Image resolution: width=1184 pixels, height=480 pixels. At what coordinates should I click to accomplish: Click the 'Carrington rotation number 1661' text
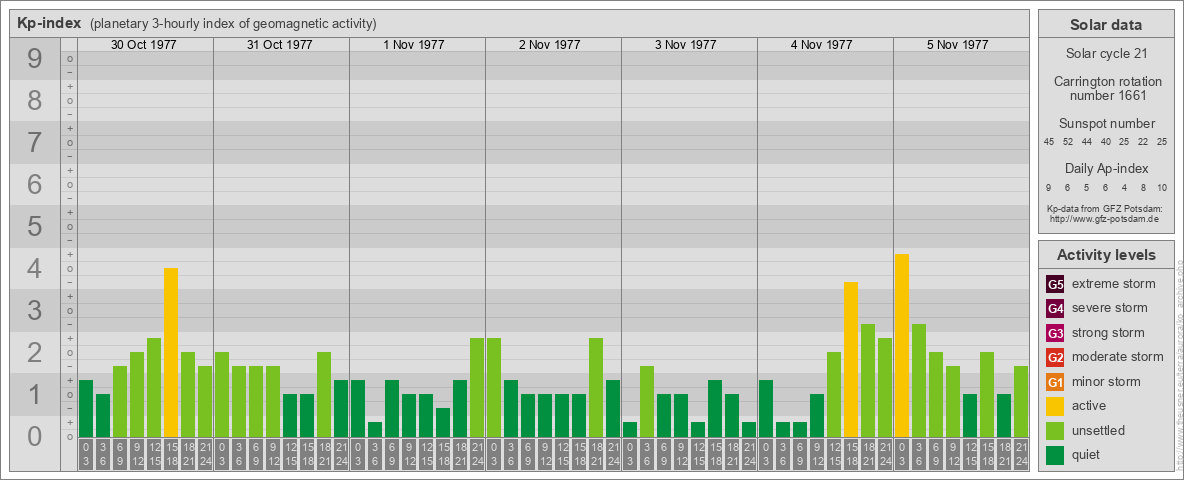pos(1106,88)
